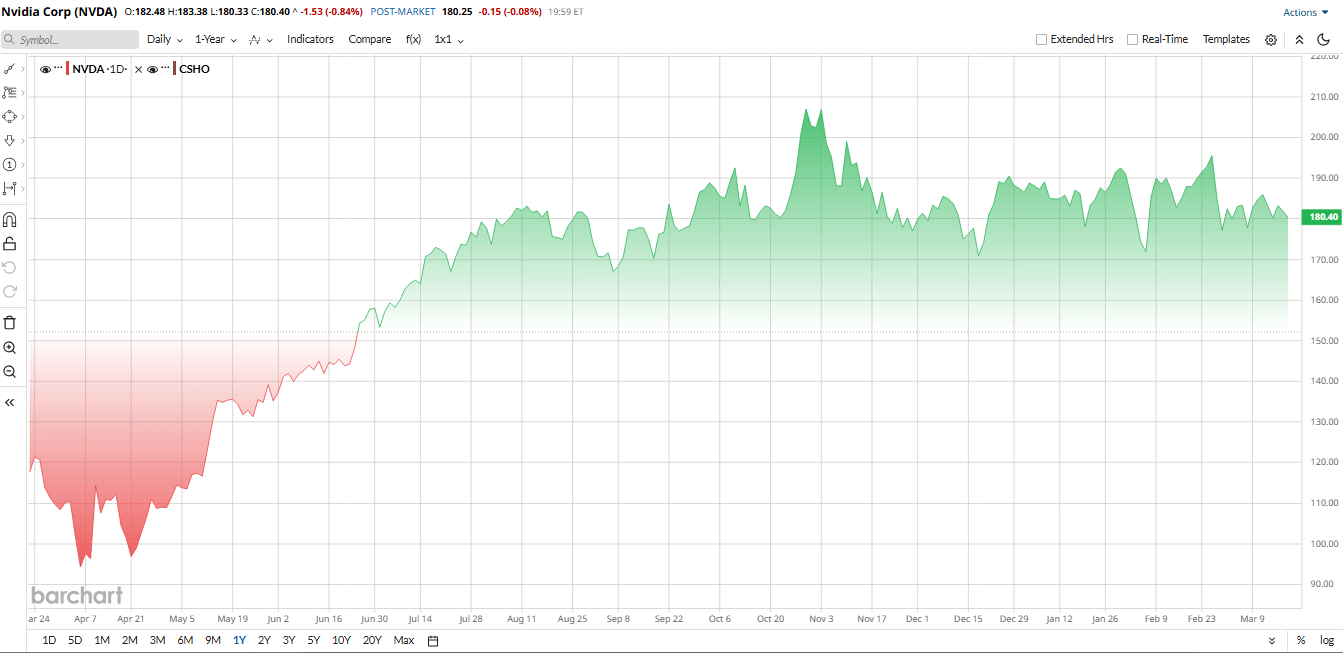Select the 2Y time range
The width and height of the screenshot is (1343, 653).
(x=264, y=640)
